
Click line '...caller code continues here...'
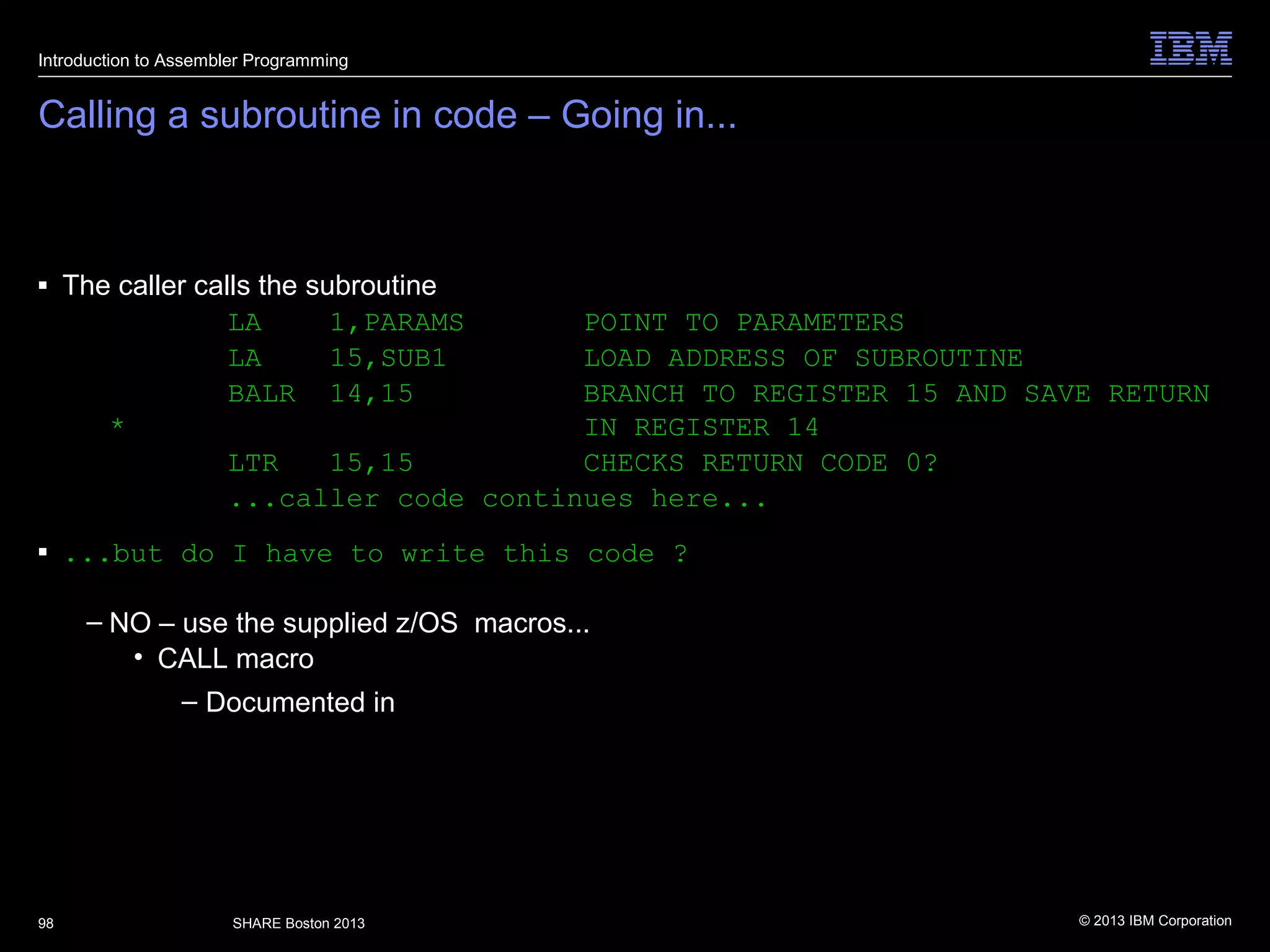point(499,499)
